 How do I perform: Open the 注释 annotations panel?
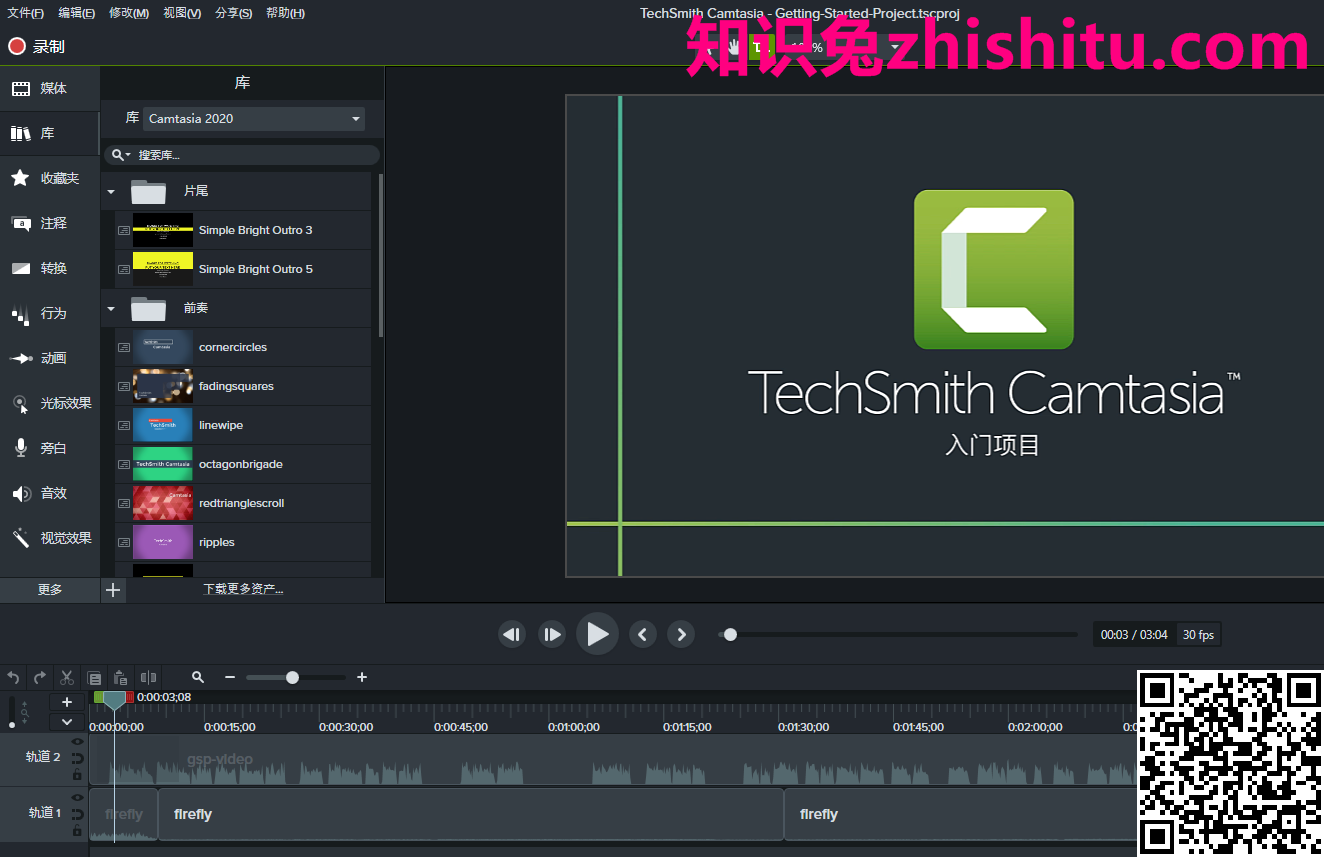click(50, 223)
